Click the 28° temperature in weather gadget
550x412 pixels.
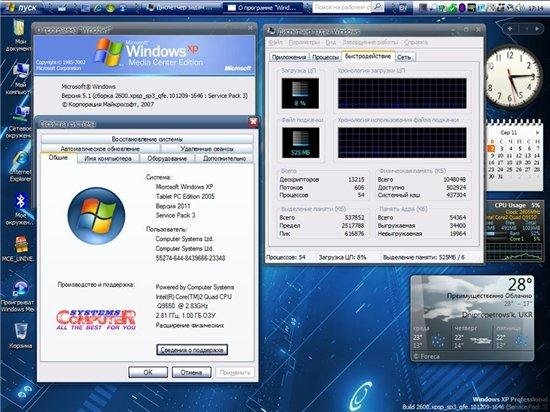click(x=520, y=284)
